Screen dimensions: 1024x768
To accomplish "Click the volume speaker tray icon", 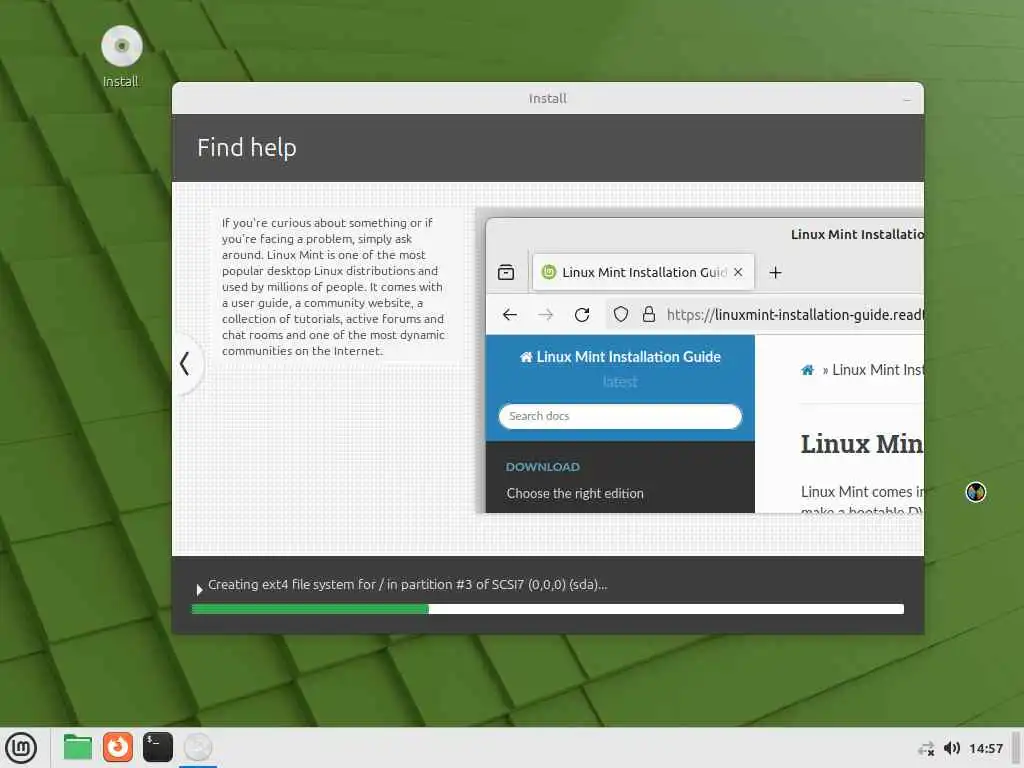I will click(952, 748).
